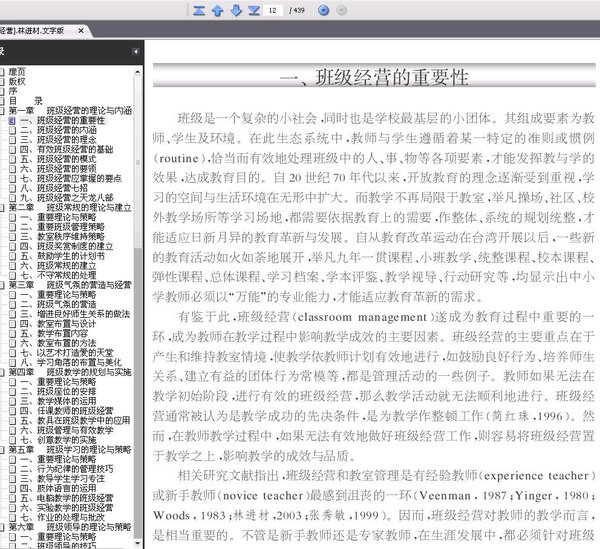Click the bookmark list scroll-down arrow
The width and height of the screenshot is (600, 549).
(x=138, y=543)
